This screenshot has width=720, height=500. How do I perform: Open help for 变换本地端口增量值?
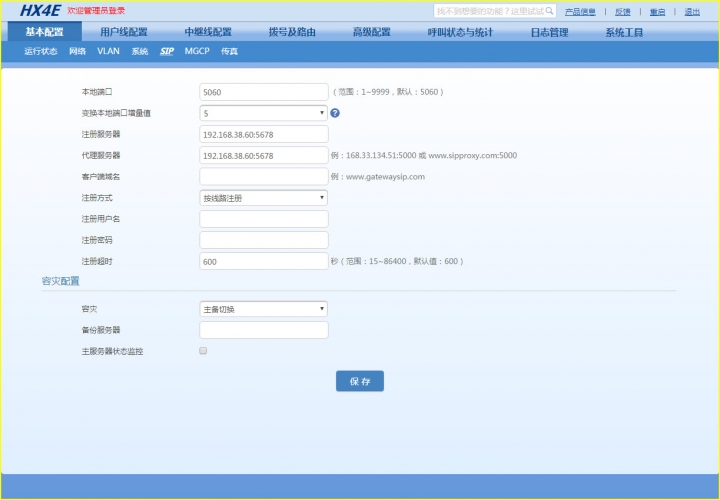point(335,113)
